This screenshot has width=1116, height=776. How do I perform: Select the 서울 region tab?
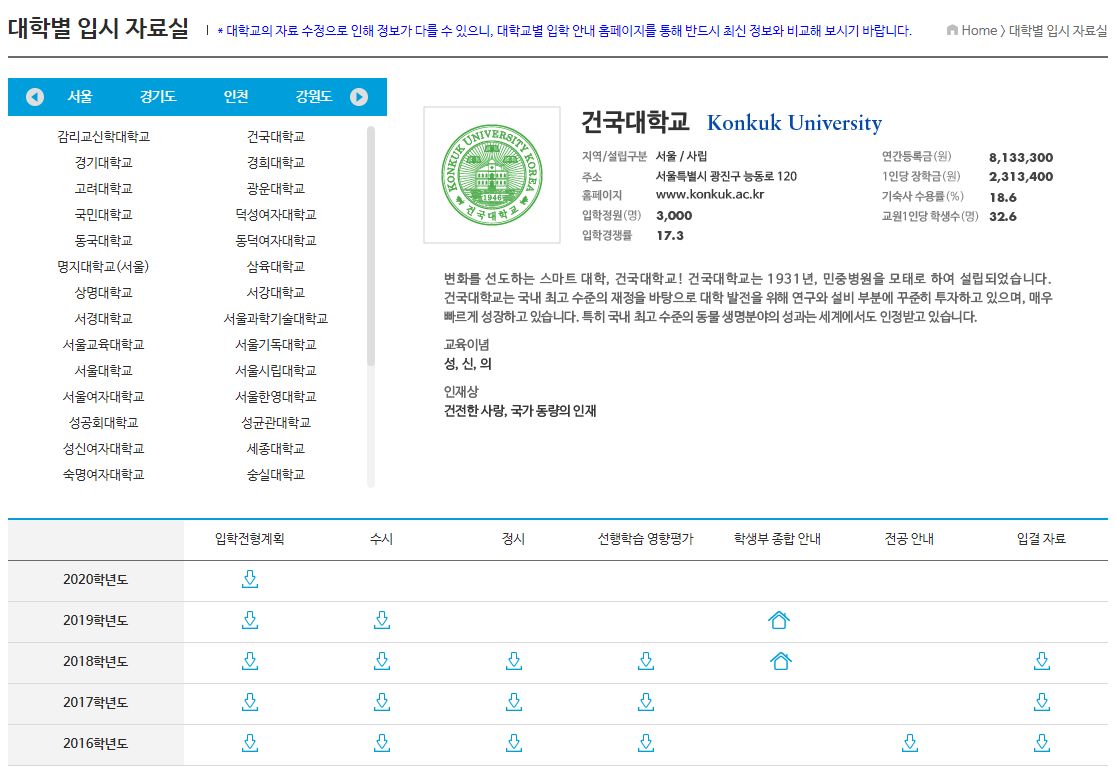[x=80, y=97]
